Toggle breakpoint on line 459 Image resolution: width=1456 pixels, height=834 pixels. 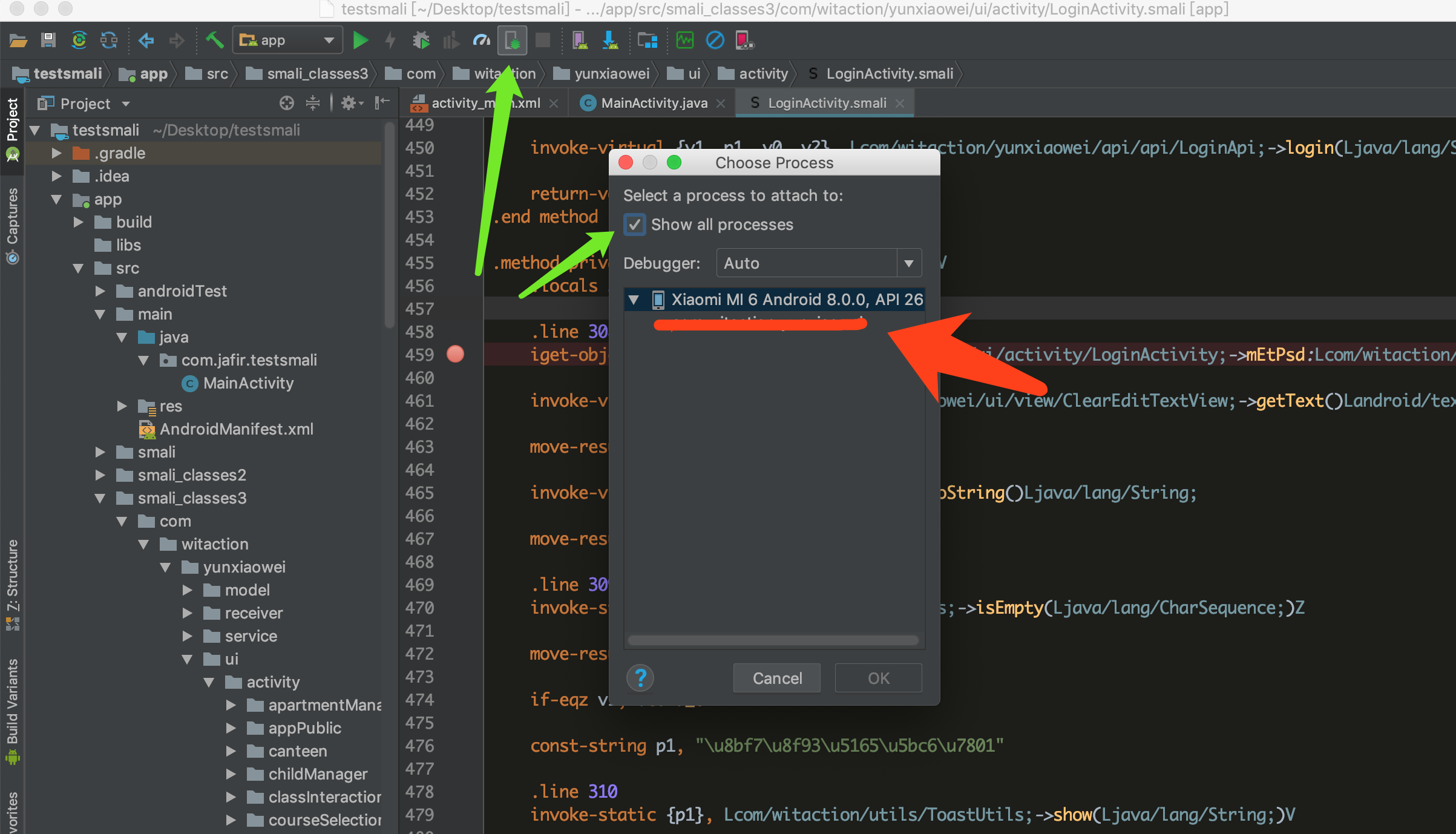click(x=455, y=354)
